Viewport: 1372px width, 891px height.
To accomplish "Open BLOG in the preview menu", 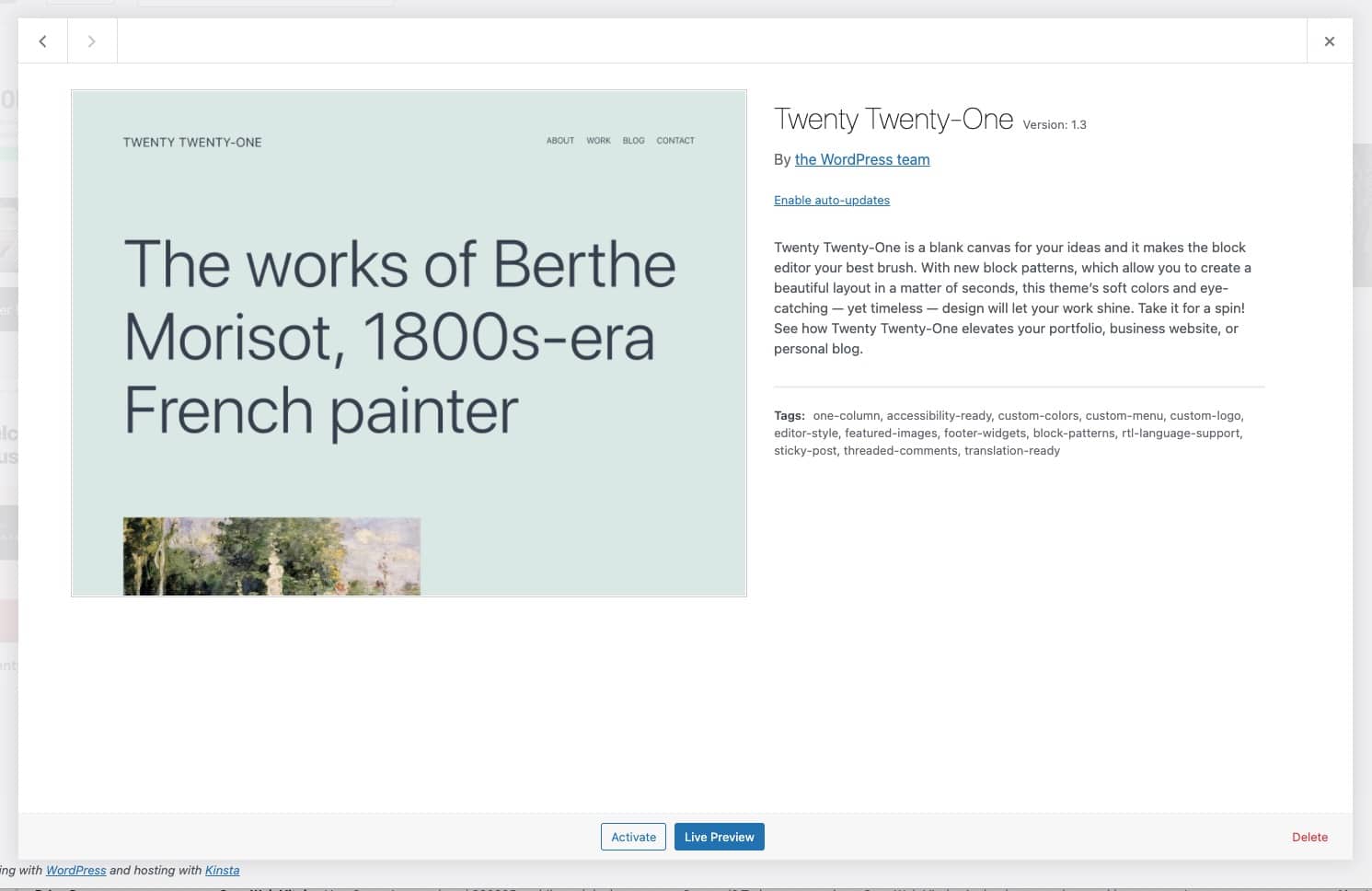I will (633, 140).
